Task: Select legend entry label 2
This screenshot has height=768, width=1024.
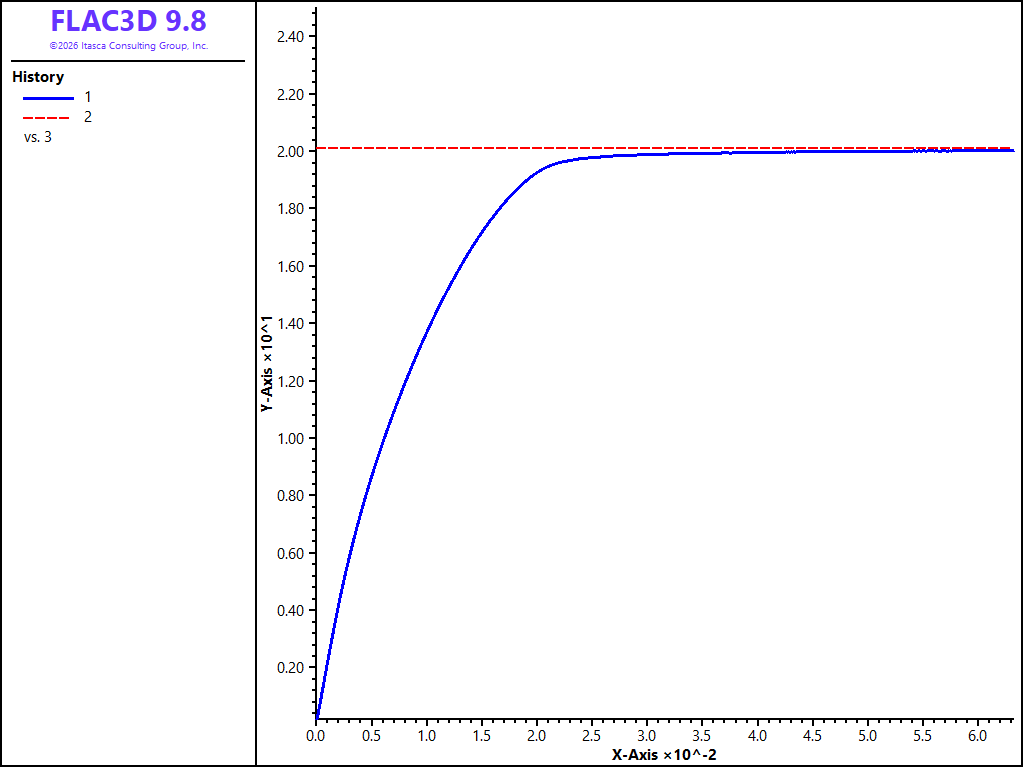Action: 88,118
